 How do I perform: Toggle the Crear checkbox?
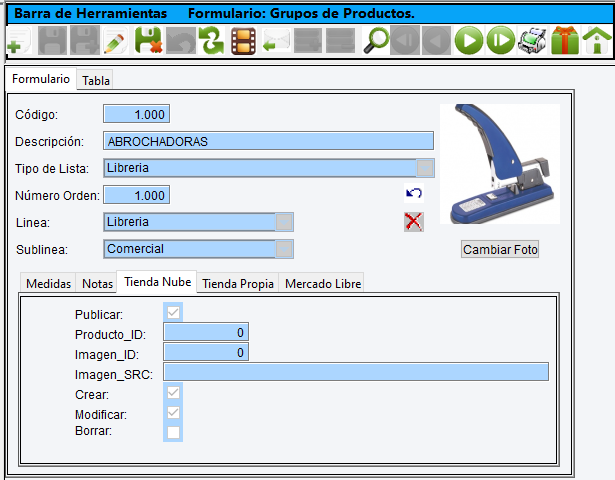173,393
